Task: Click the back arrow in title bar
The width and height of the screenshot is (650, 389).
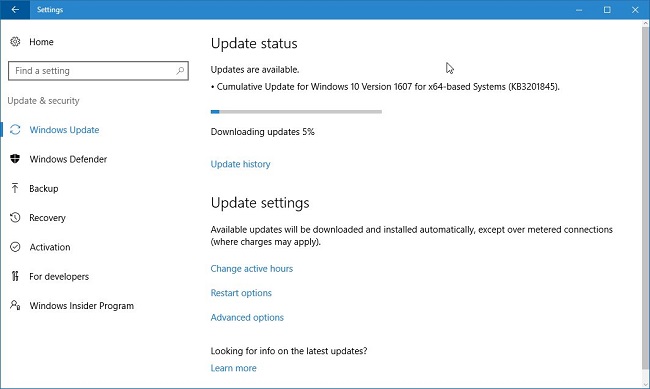Action: pyautogui.click(x=15, y=10)
